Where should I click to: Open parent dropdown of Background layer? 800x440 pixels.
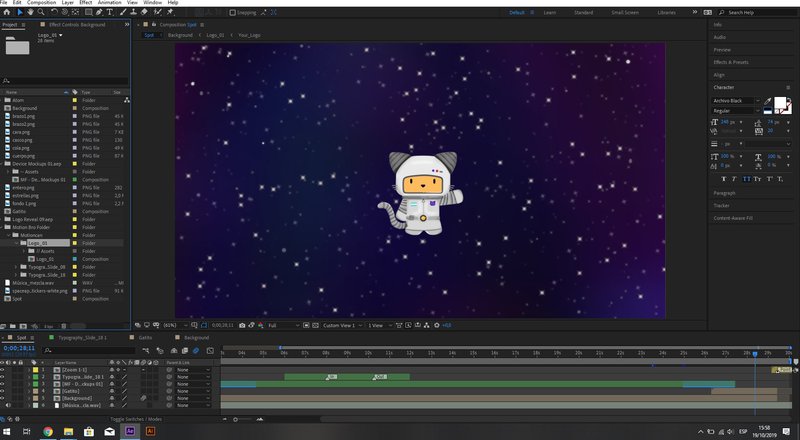click(193, 398)
